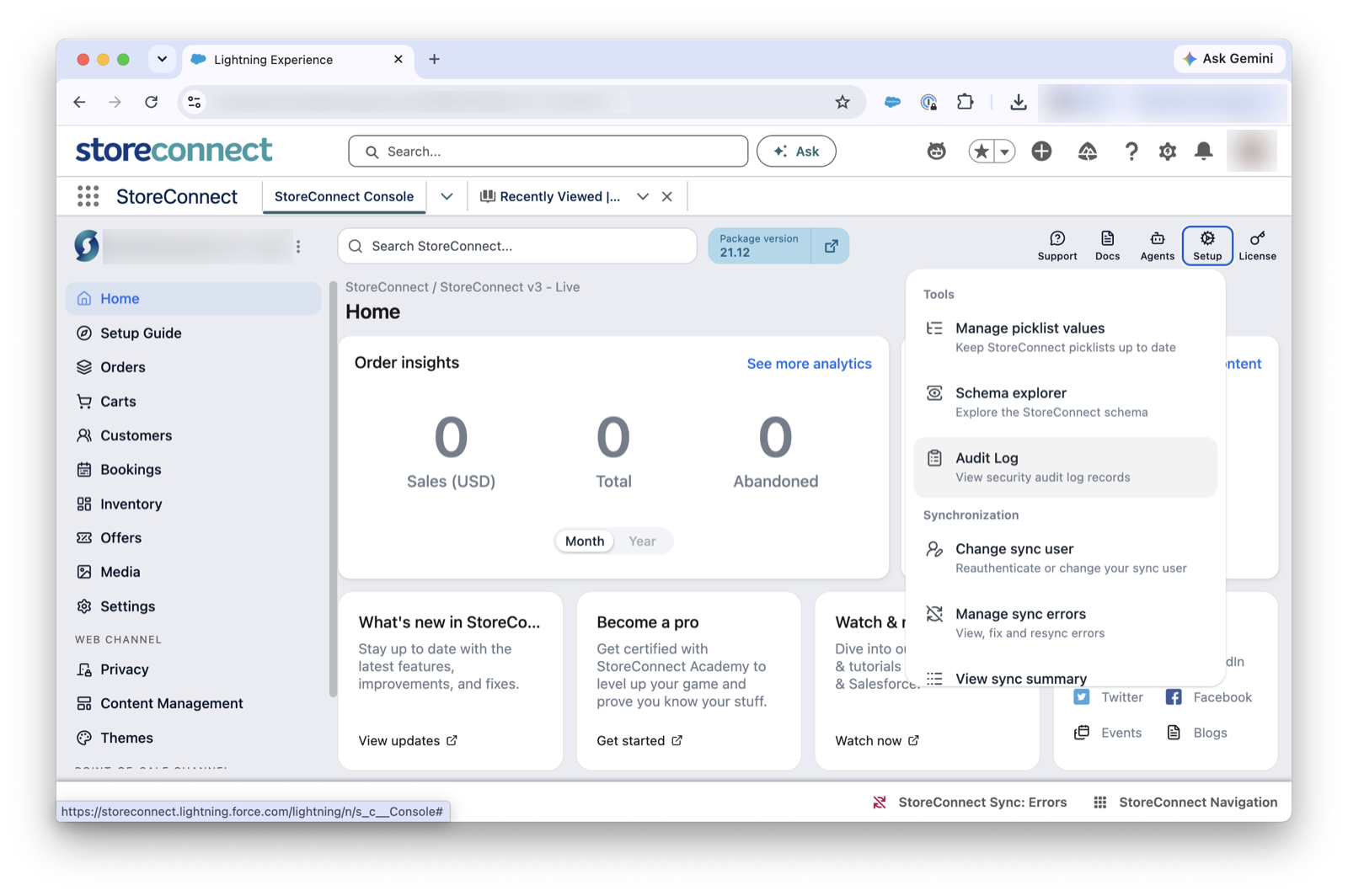Image resolution: width=1348 pixels, height=896 pixels.
Task: Open the Trailhead guidance icon
Action: tap(1087, 152)
